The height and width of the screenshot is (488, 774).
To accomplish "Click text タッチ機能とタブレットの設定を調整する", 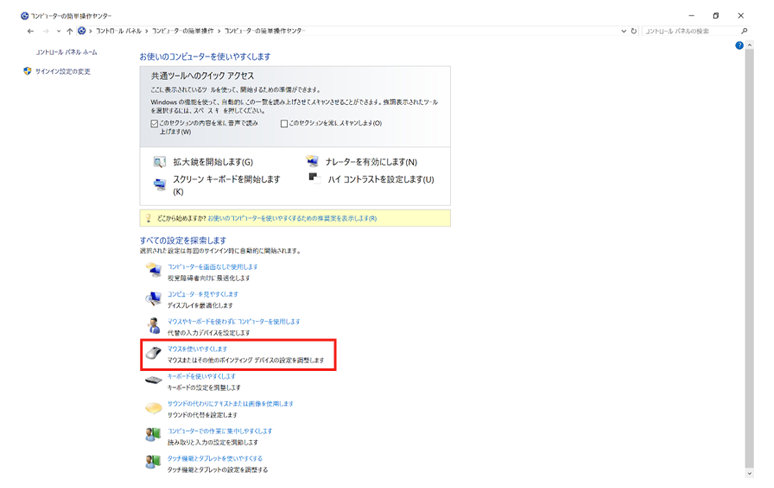I will tap(218, 470).
